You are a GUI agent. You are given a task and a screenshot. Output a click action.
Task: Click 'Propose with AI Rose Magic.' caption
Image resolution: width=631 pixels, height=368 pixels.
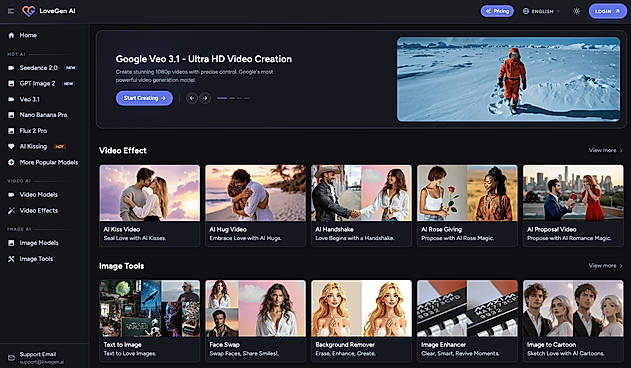coord(458,238)
